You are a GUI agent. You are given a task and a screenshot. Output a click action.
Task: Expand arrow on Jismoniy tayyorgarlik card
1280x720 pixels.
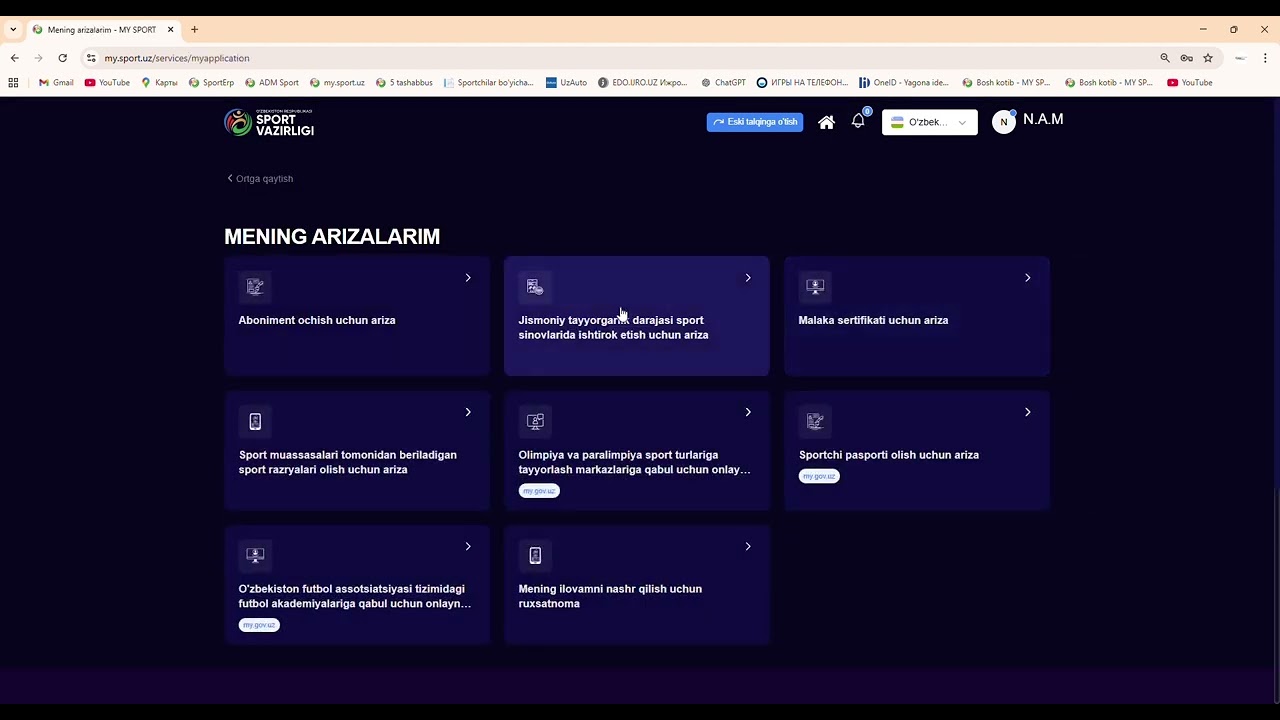point(748,278)
